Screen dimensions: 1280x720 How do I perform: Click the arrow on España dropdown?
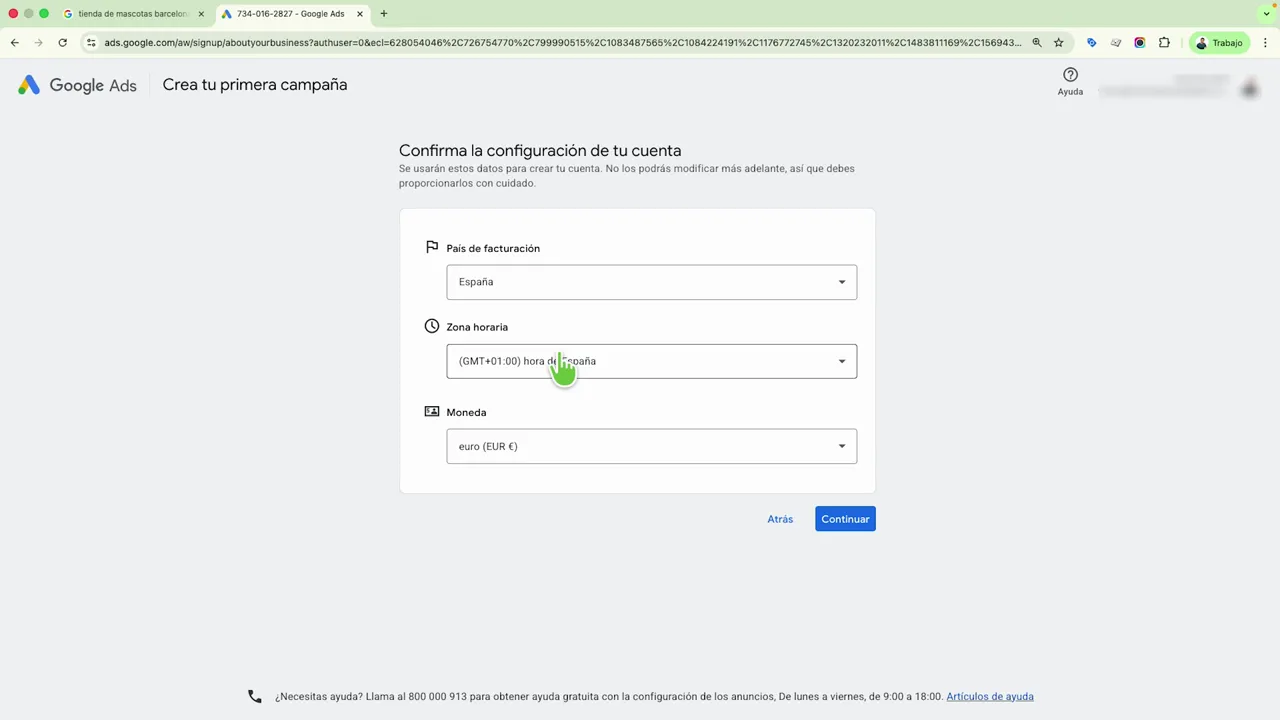(x=841, y=282)
